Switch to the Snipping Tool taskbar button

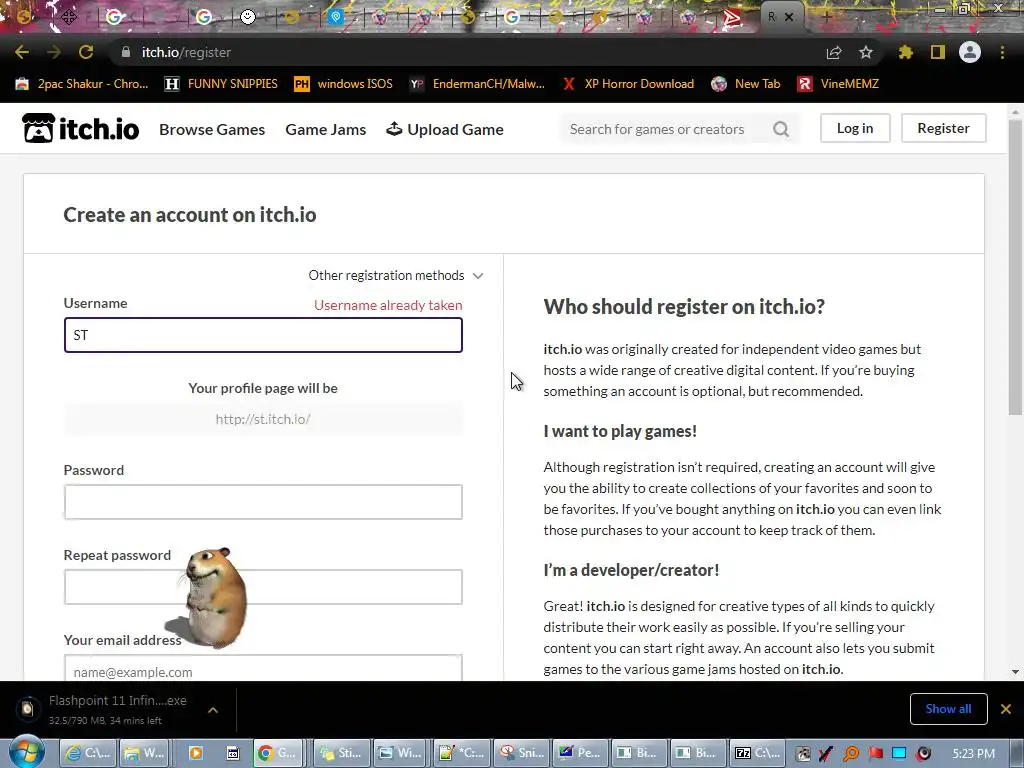coord(521,753)
